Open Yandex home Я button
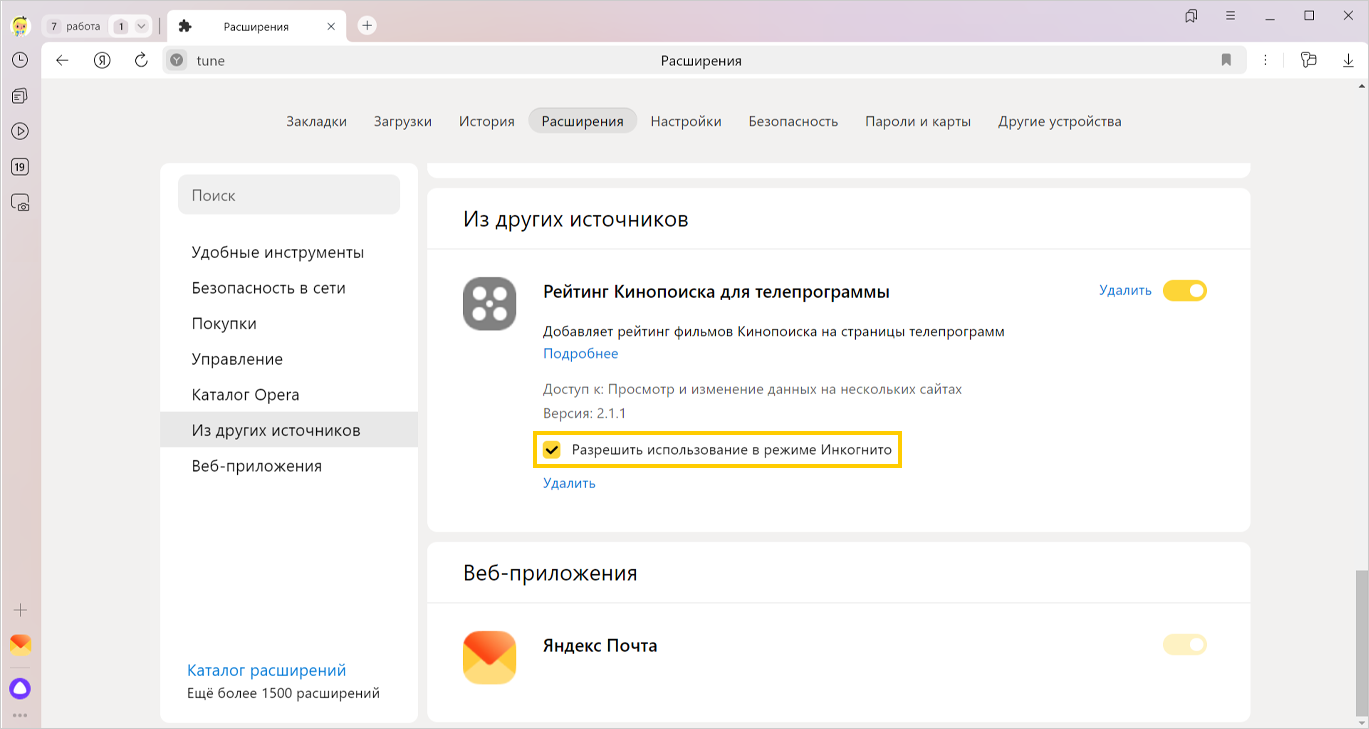 click(102, 60)
